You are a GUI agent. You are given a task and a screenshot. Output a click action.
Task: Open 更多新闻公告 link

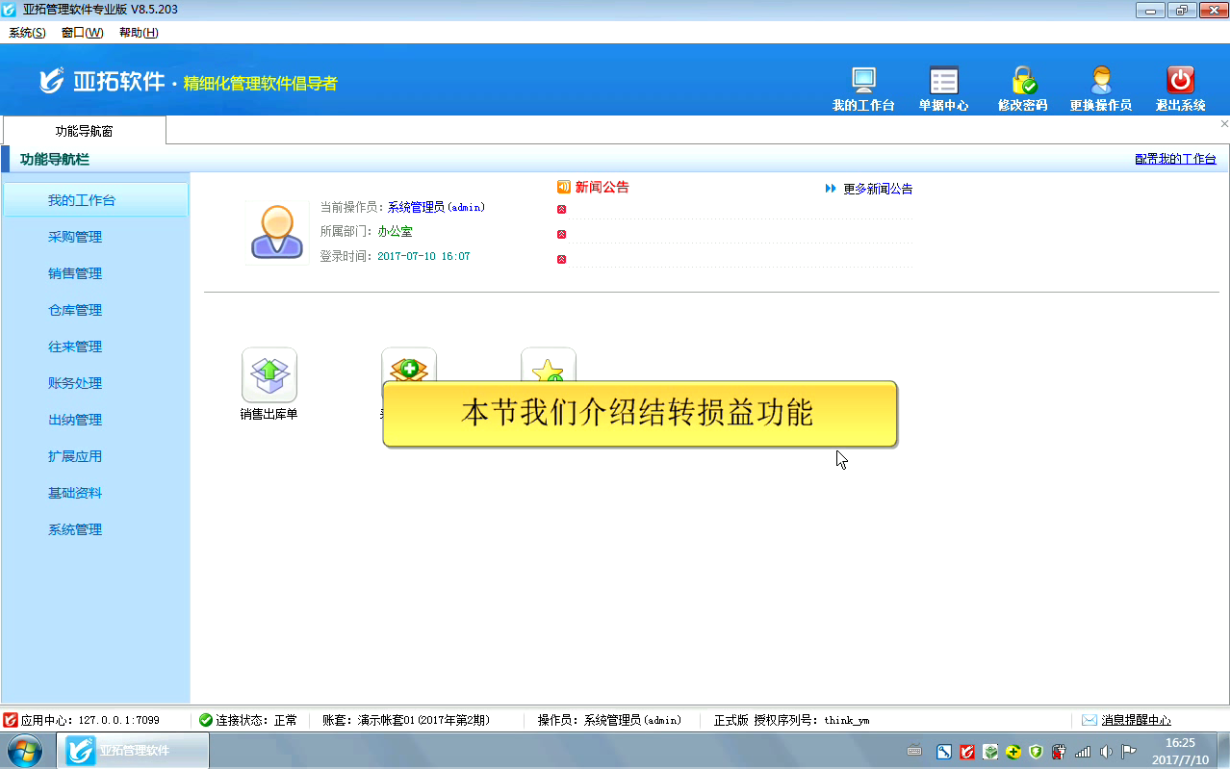point(877,189)
